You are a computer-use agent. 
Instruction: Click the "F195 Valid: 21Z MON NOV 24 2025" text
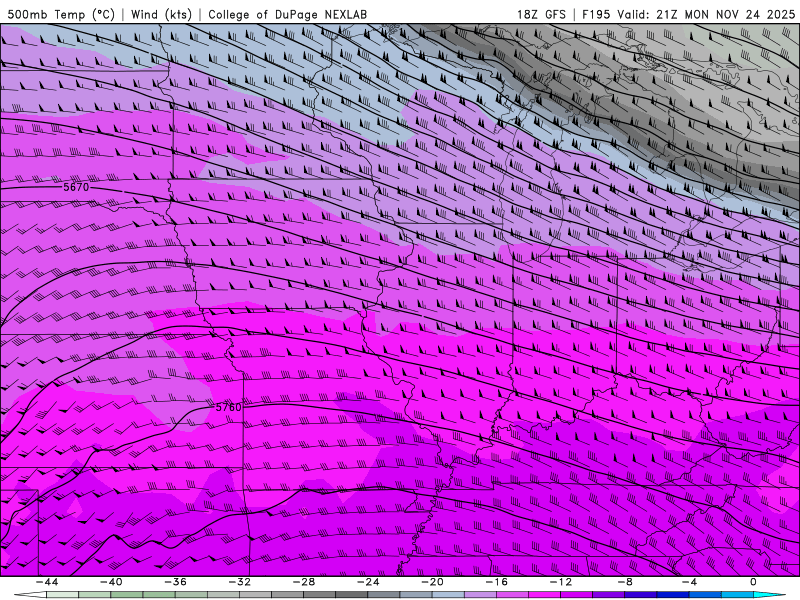[x=688, y=14]
